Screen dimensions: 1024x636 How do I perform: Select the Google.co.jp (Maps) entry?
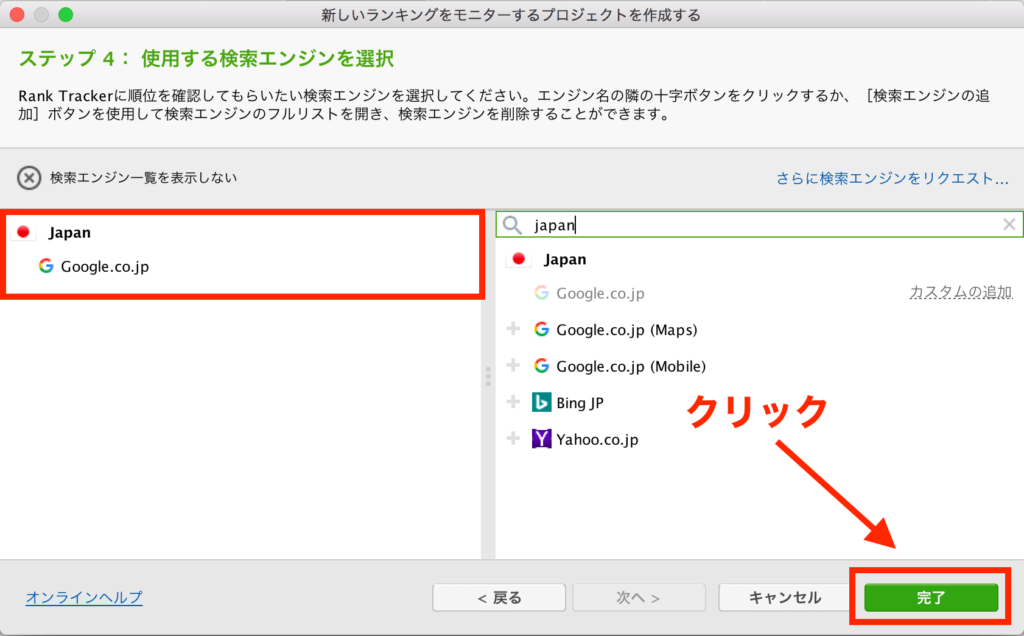626,330
